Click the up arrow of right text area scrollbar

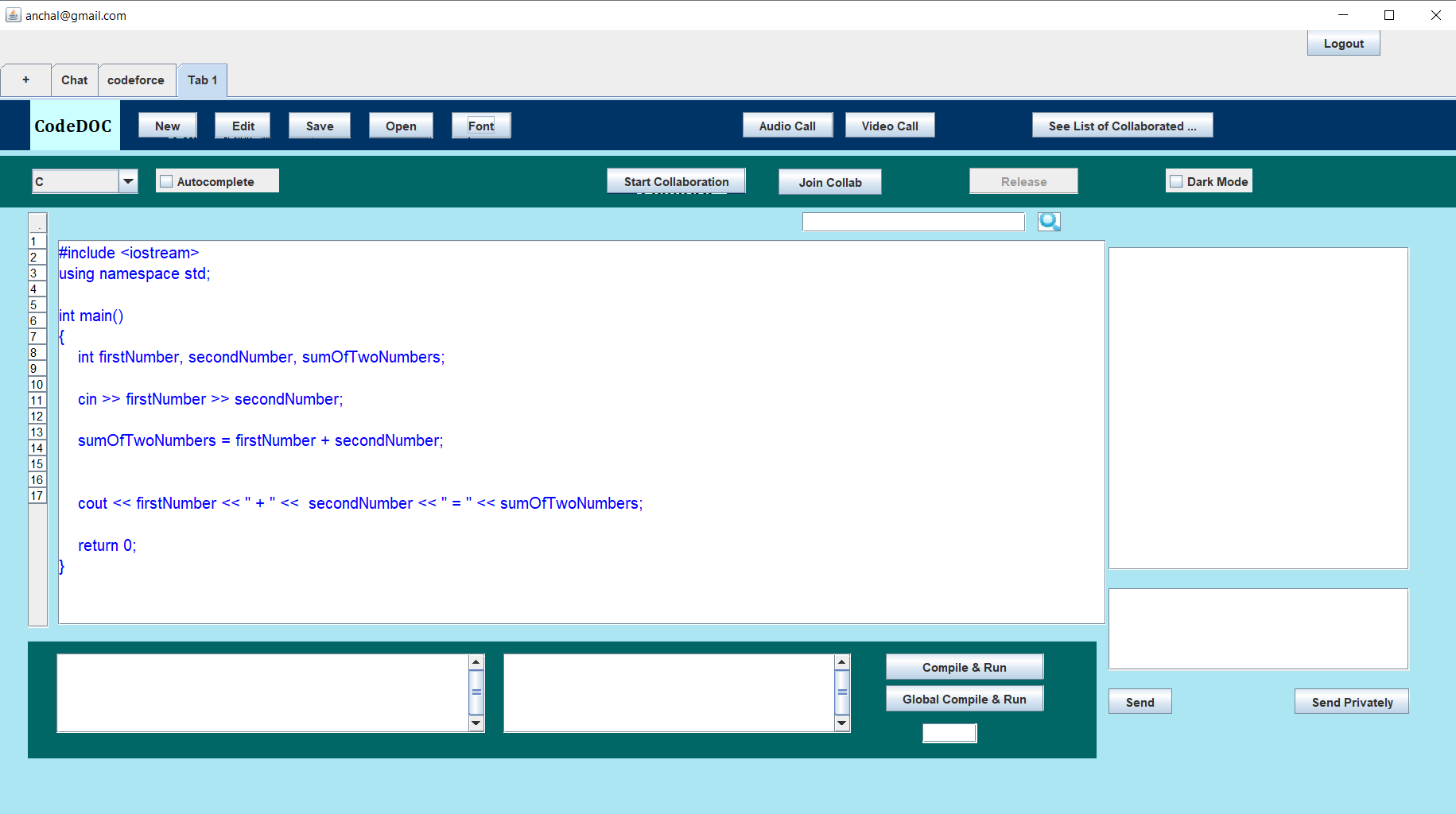coord(842,662)
